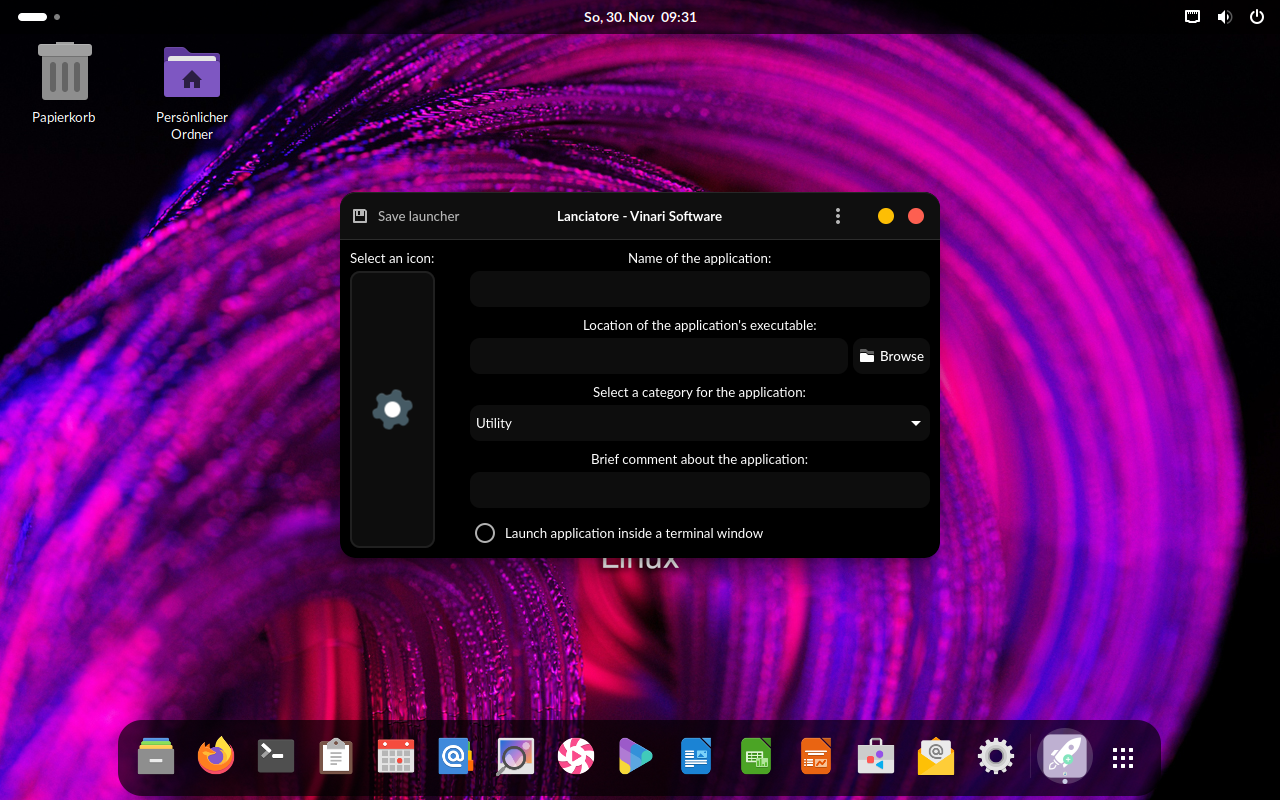The image size is (1280, 800).
Task: Click the Name of the application field
Action: click(699, 289)
